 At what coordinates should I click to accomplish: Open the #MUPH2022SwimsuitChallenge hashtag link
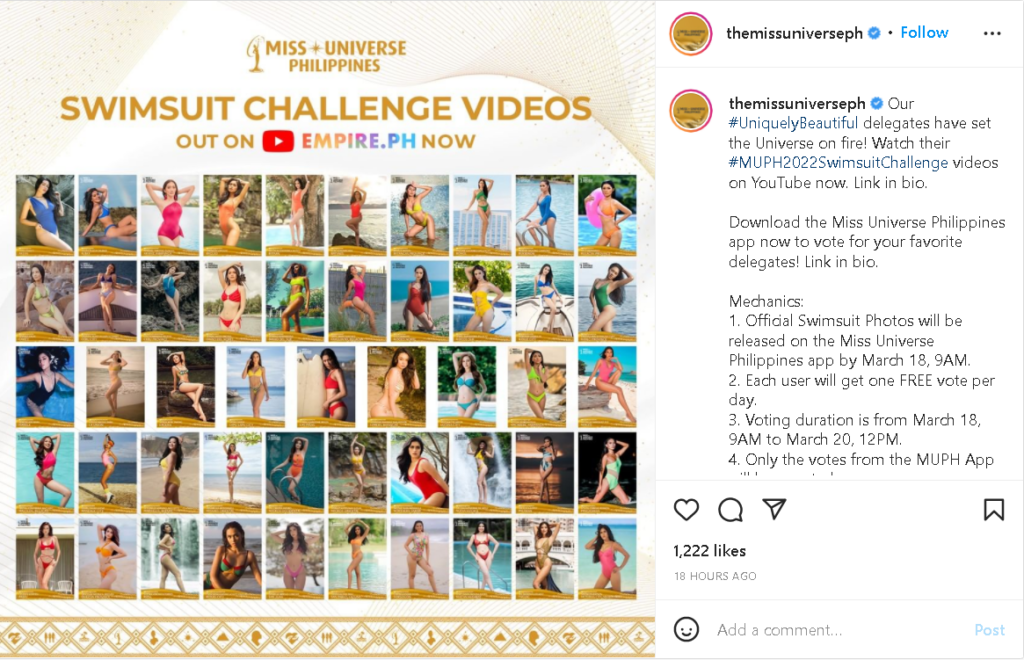(838, 163)
